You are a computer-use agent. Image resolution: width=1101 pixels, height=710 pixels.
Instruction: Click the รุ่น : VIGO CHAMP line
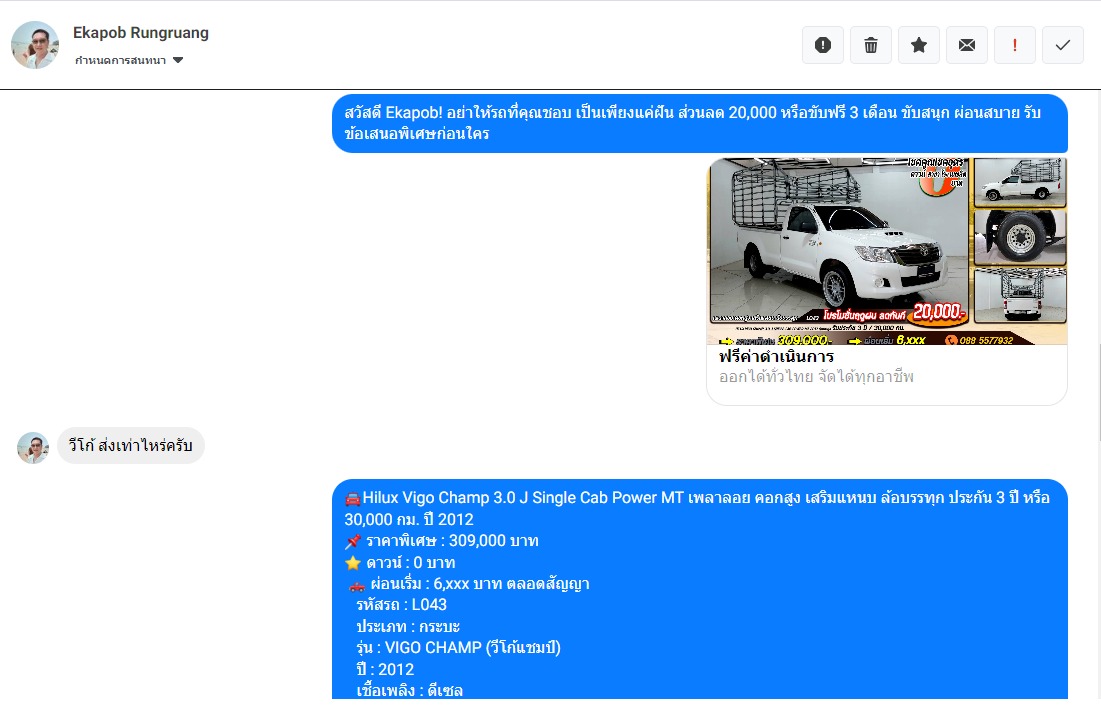[x=459, y=647]
